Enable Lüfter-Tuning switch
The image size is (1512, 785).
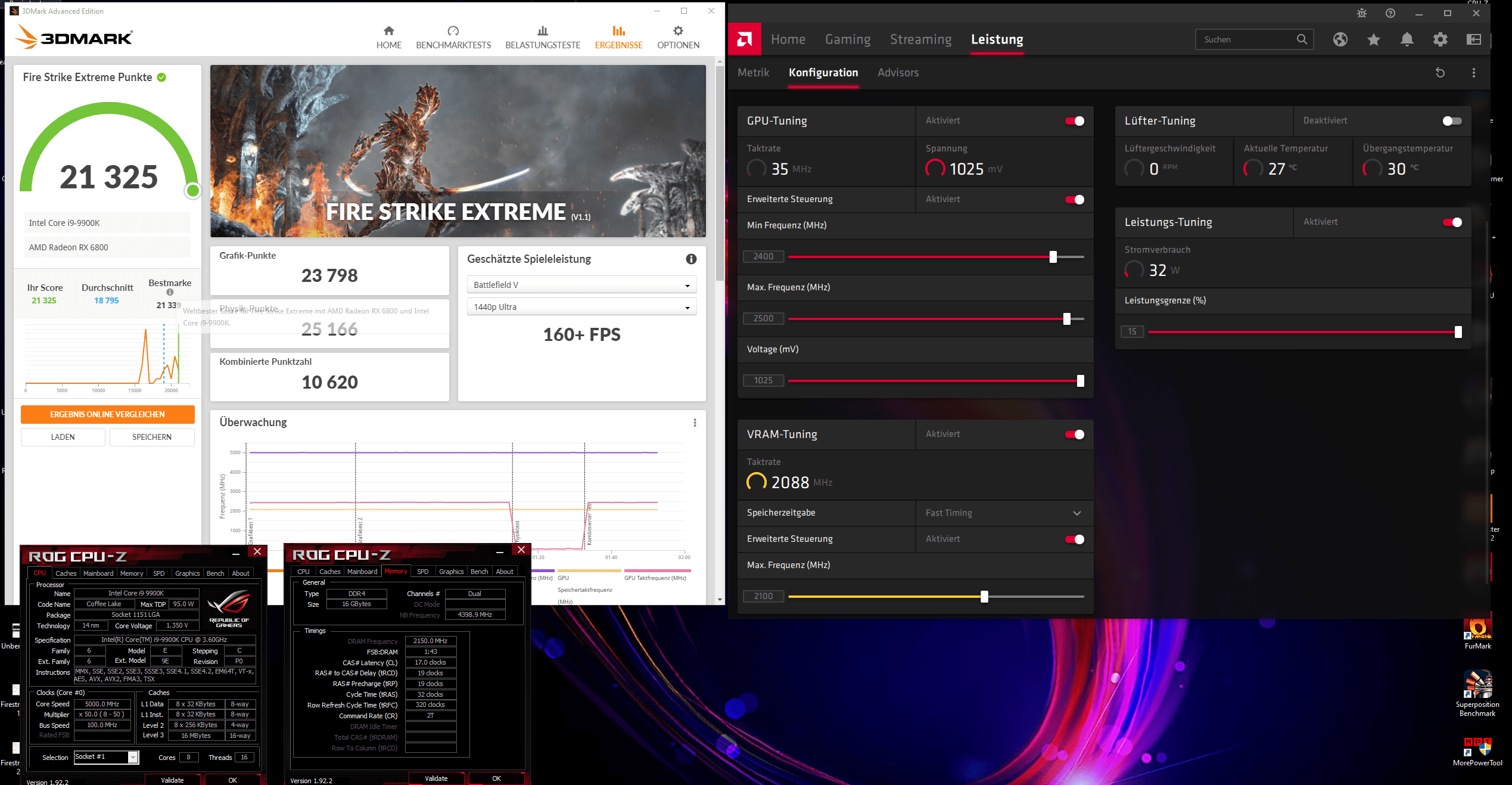tap(1452, 121)
